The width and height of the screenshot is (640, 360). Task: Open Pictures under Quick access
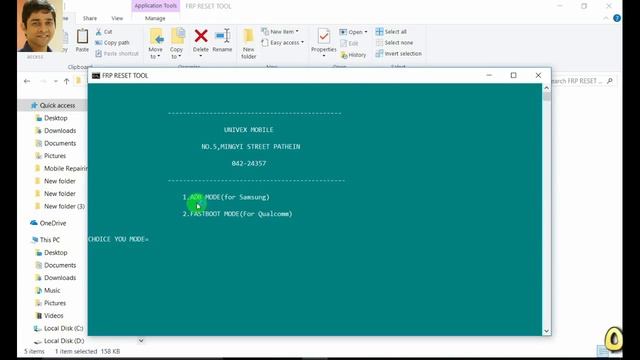pyautogui.click(x=55, y=156)
